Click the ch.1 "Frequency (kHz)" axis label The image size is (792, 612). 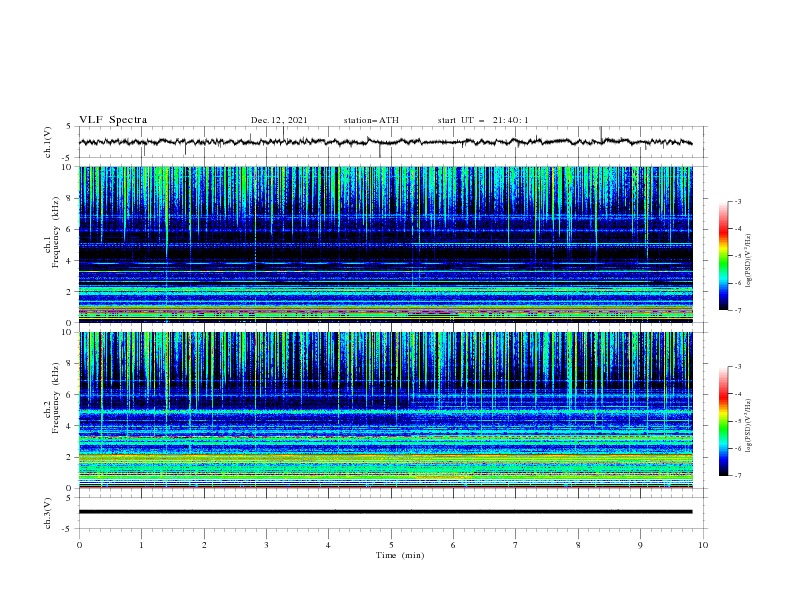(x=56, y=233)
